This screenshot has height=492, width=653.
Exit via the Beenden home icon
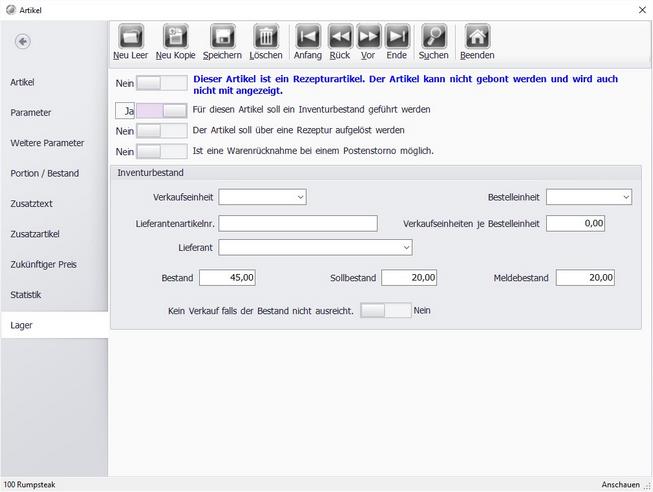(x=477, y=37)
